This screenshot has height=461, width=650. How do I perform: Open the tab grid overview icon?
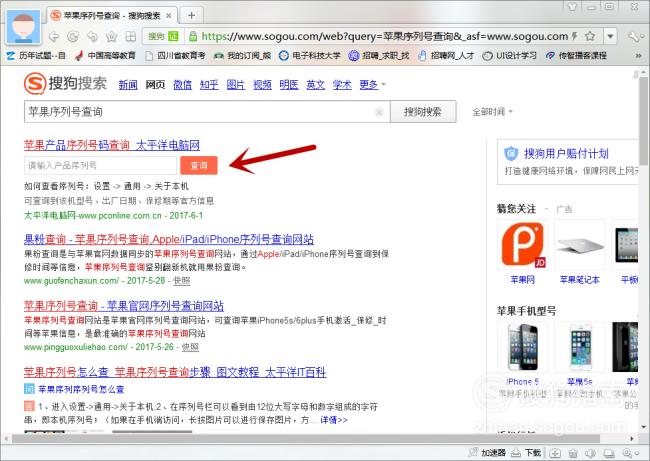131,37
